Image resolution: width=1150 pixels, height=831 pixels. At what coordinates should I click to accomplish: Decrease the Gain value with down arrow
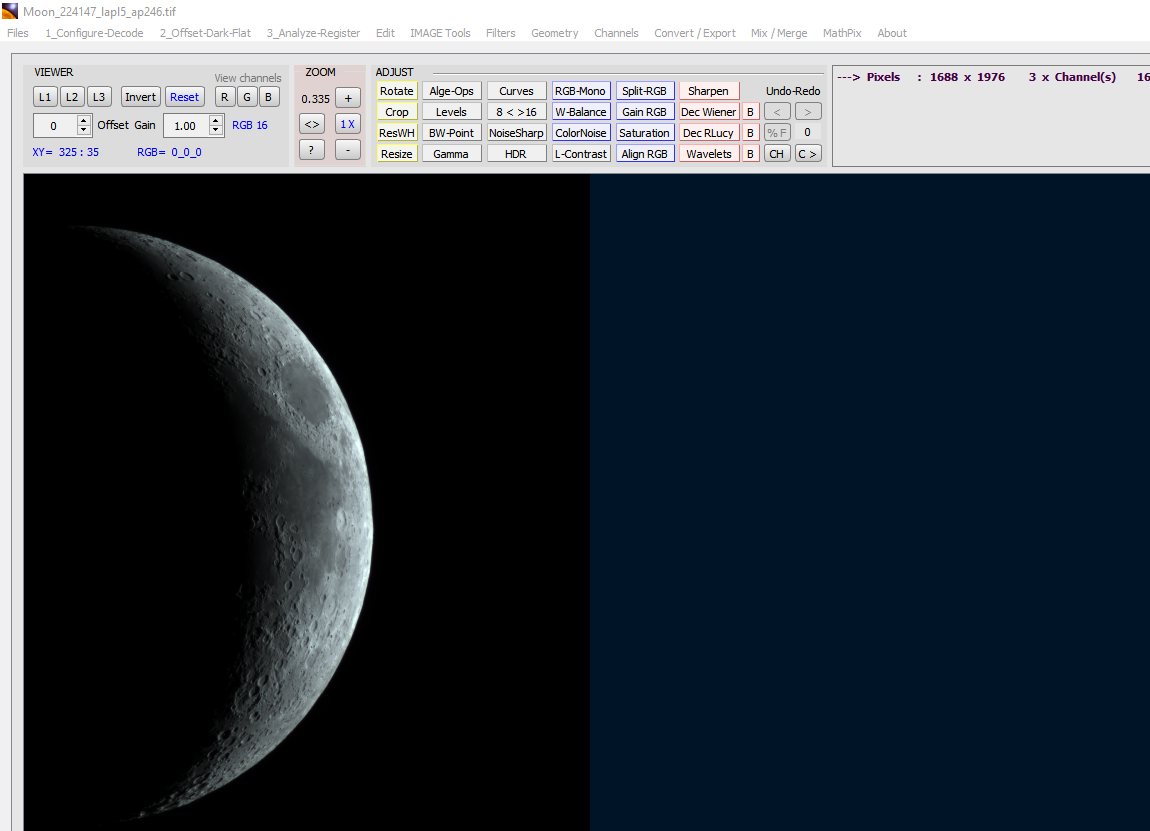[216, 131]
